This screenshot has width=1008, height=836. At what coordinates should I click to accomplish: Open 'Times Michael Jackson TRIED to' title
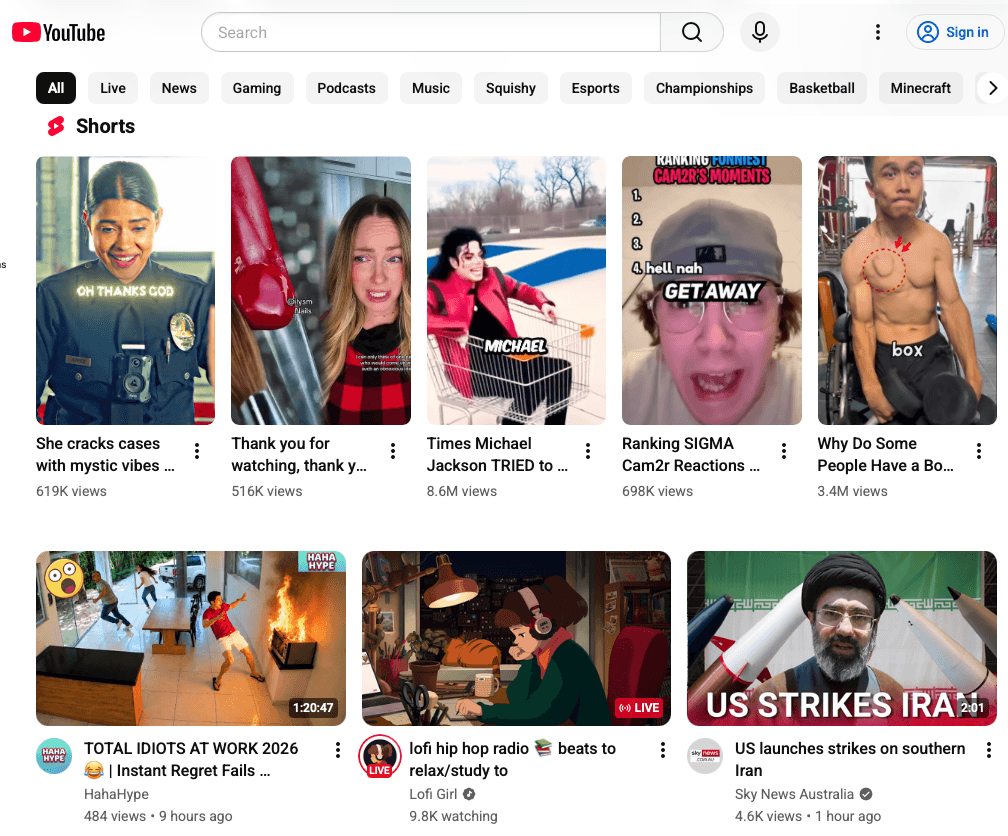pos(498,455)
